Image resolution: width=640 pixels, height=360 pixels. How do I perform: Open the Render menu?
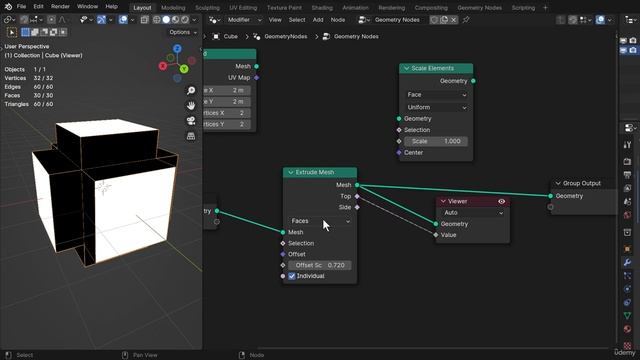pyautogui.click(x=60, y=7)
